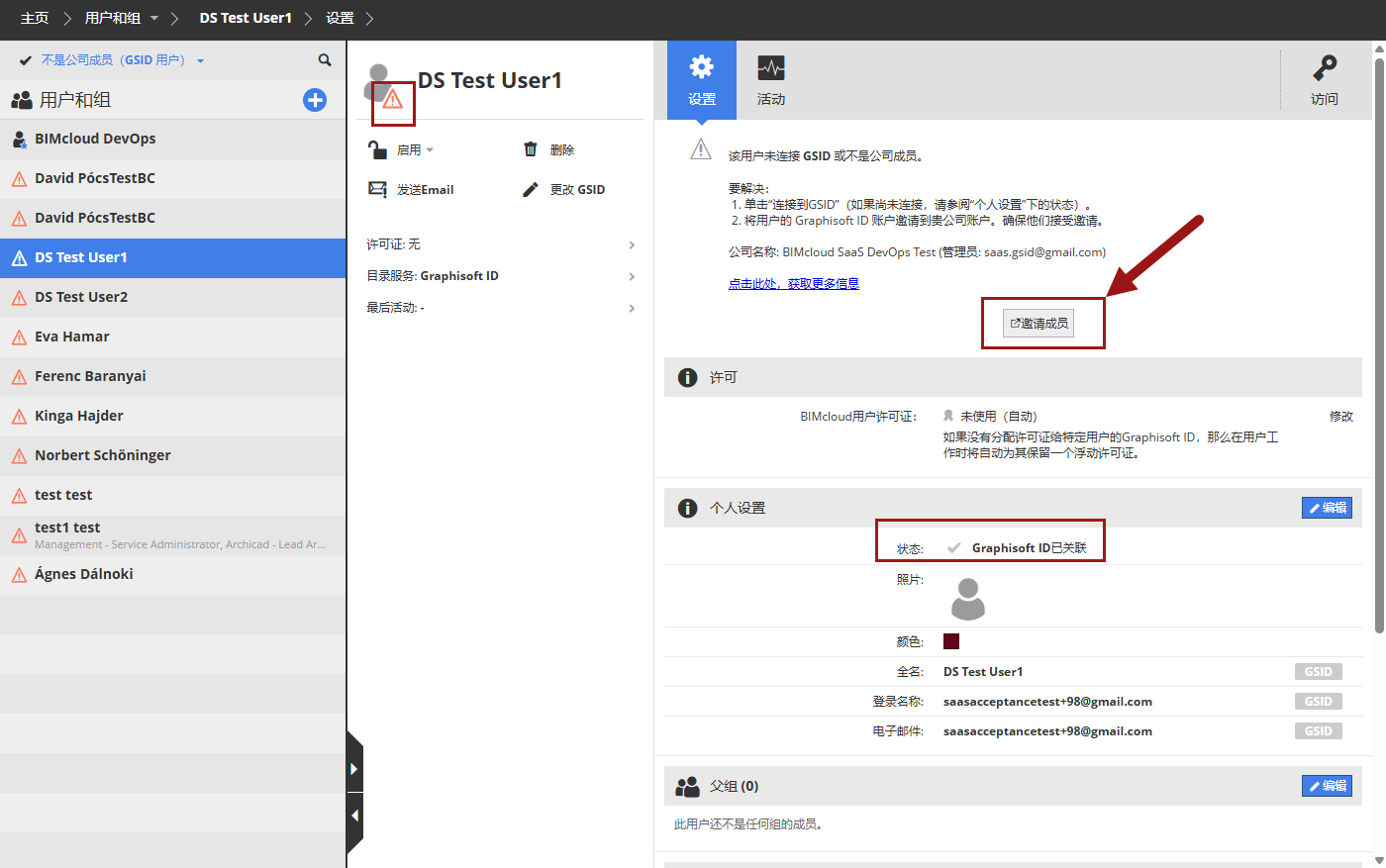The width and height of the screenshot is (1386, 868).
Task: Click the warning triangle beside the GSID notice
Action: coord(701,149)
